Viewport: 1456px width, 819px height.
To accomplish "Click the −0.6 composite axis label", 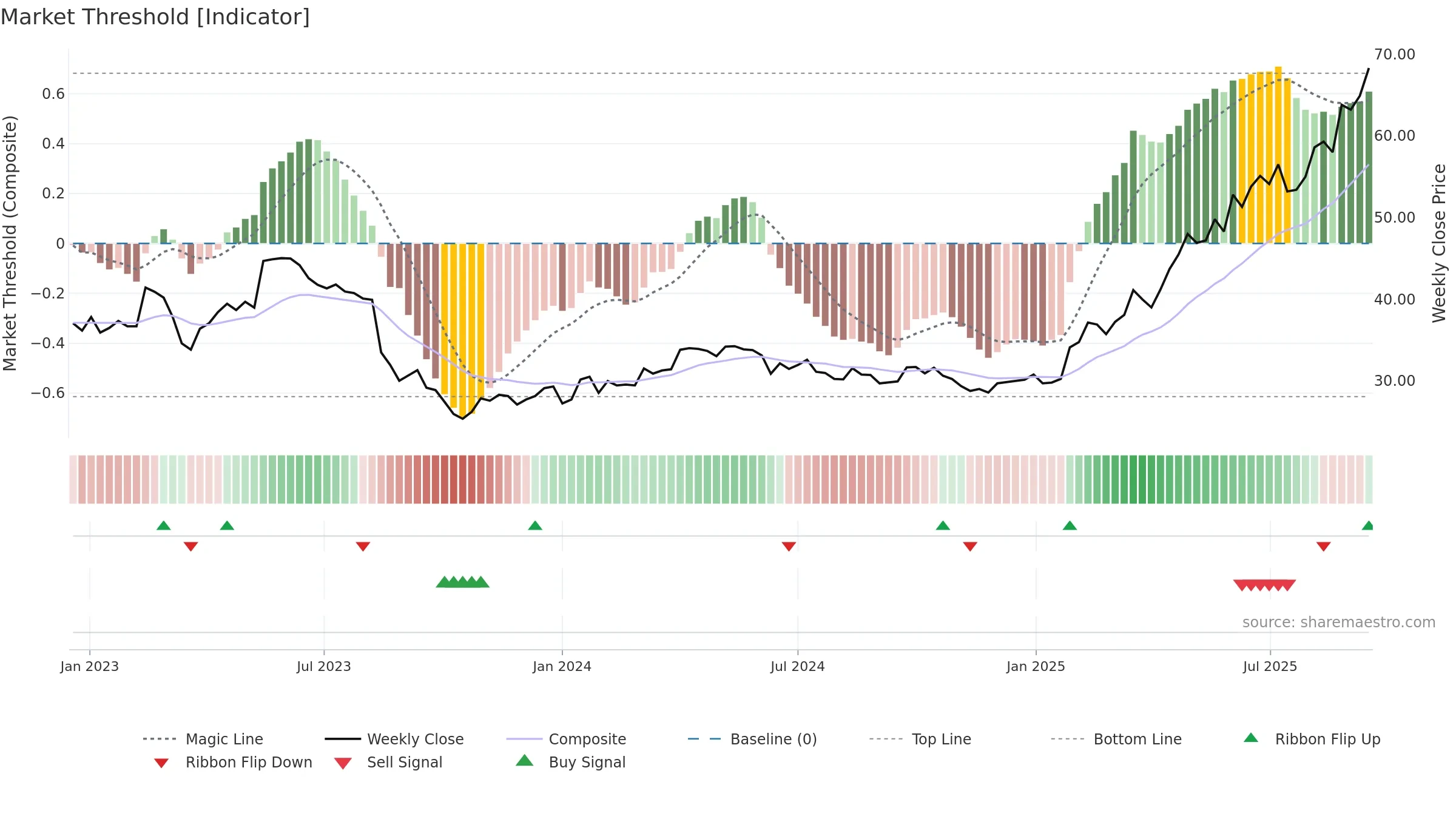I will 48,393.
